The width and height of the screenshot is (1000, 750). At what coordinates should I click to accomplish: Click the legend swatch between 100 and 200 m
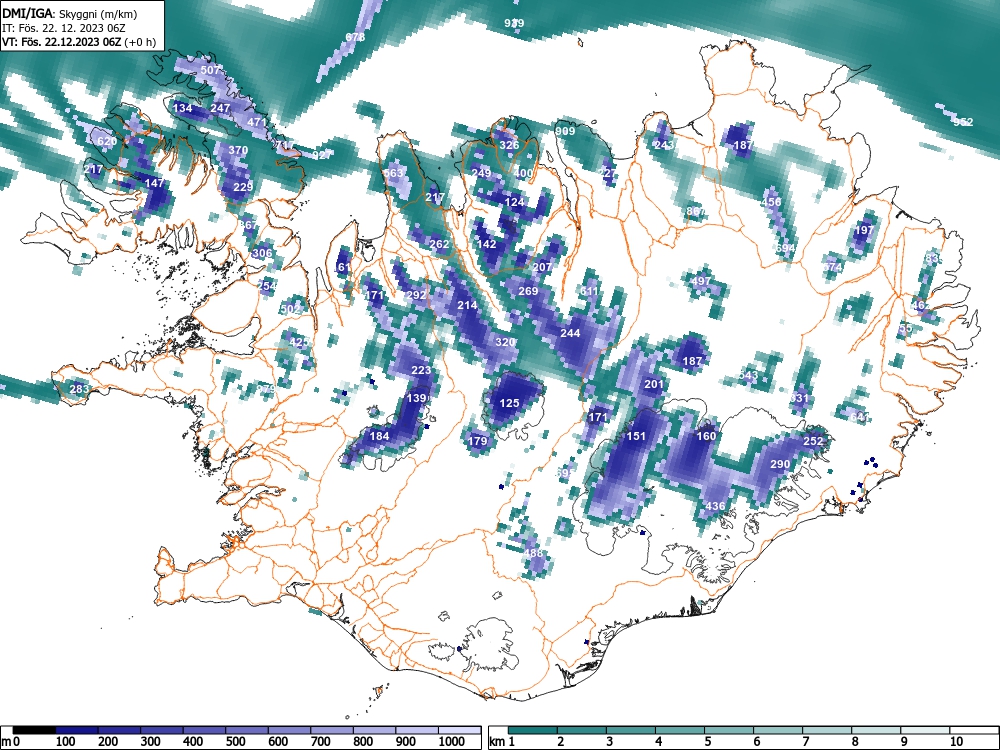point(77,730)
